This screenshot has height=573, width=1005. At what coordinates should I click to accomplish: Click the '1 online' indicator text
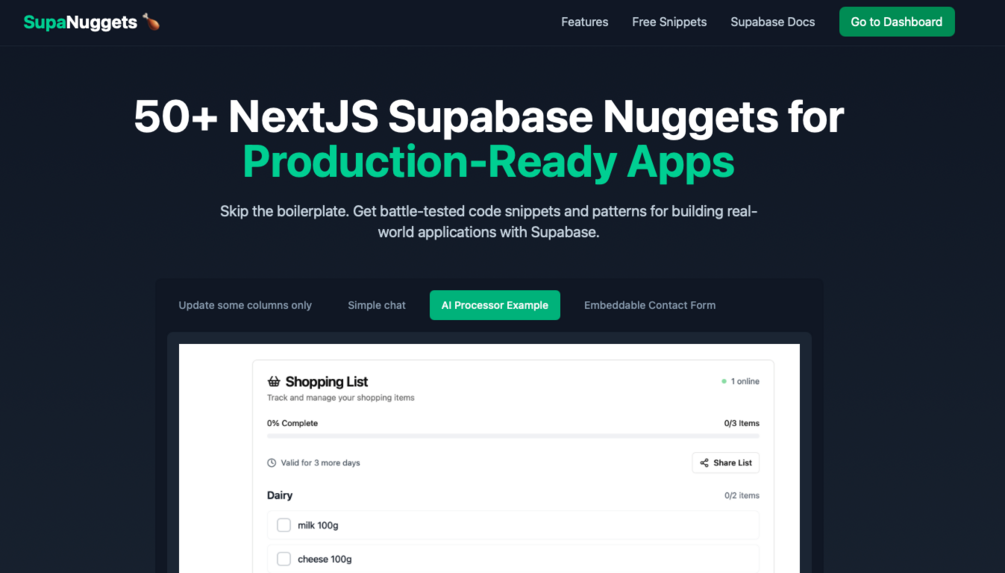coord(745,381)
